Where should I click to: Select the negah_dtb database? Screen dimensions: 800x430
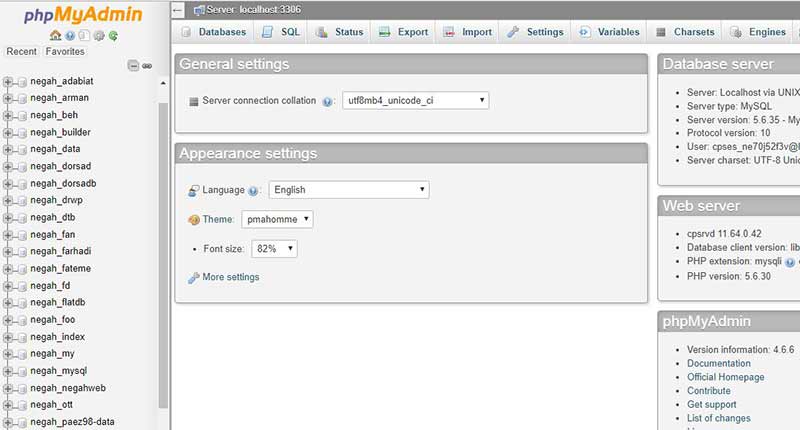click(53, 217)
